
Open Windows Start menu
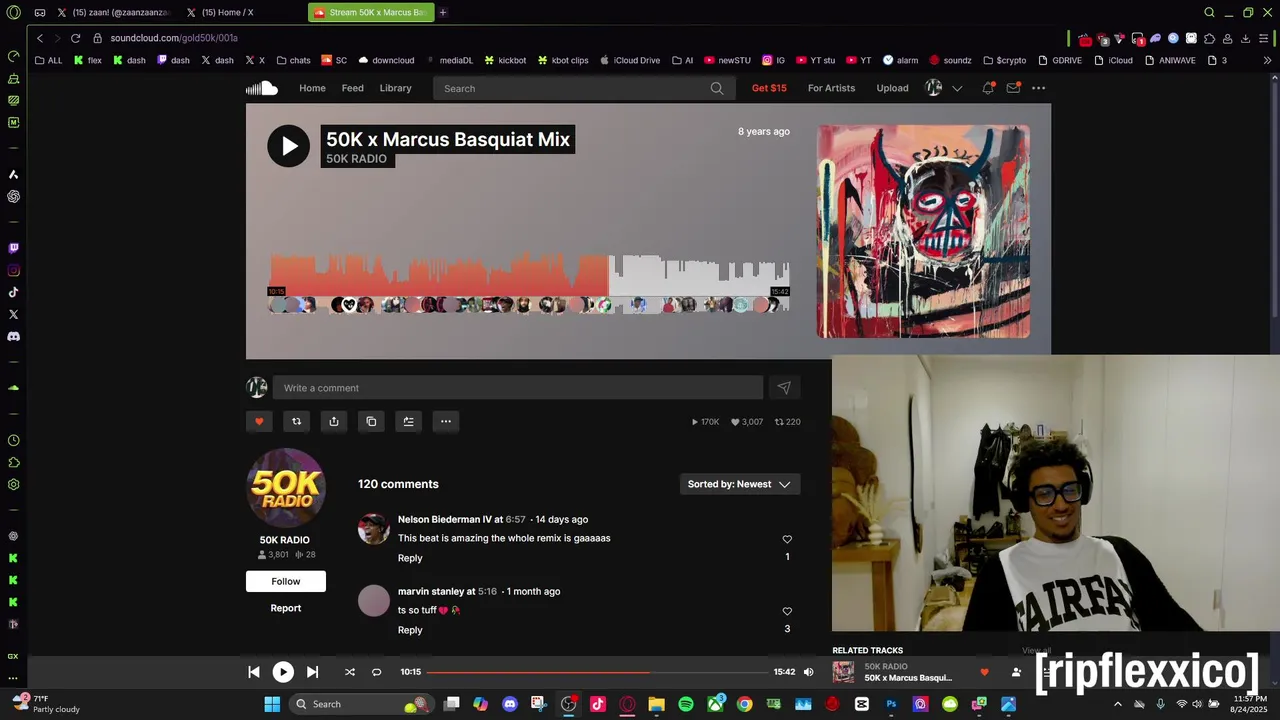(272, 704)
